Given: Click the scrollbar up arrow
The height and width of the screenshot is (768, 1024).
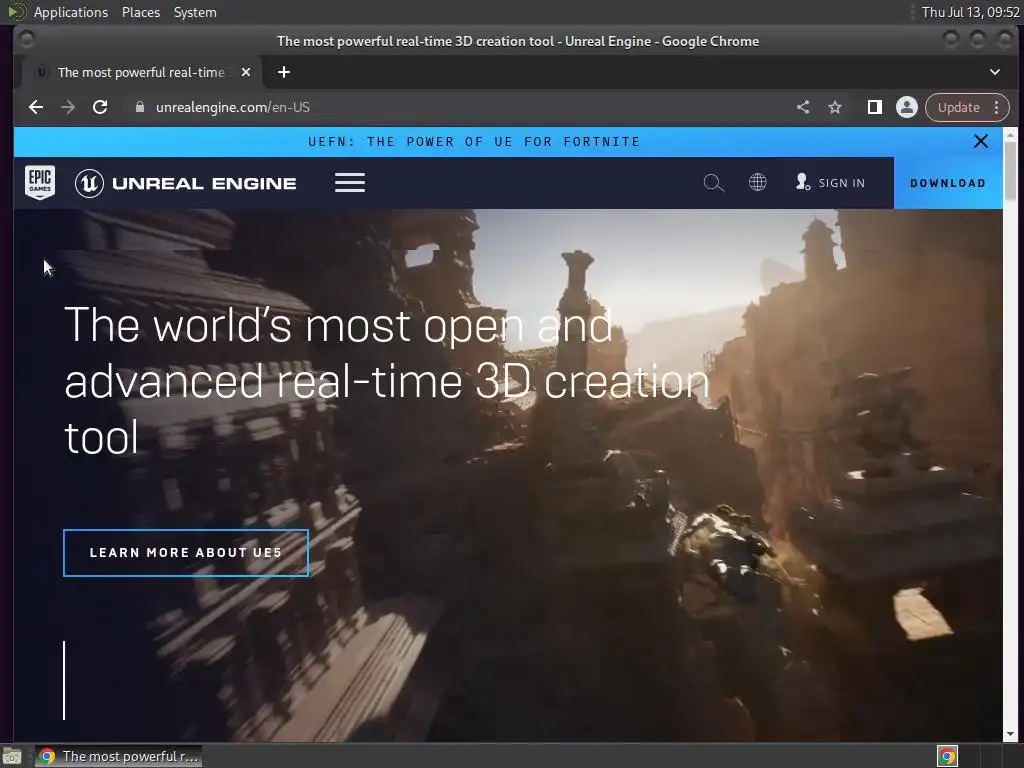Looking at the screenshot, I should [1010, 135].
